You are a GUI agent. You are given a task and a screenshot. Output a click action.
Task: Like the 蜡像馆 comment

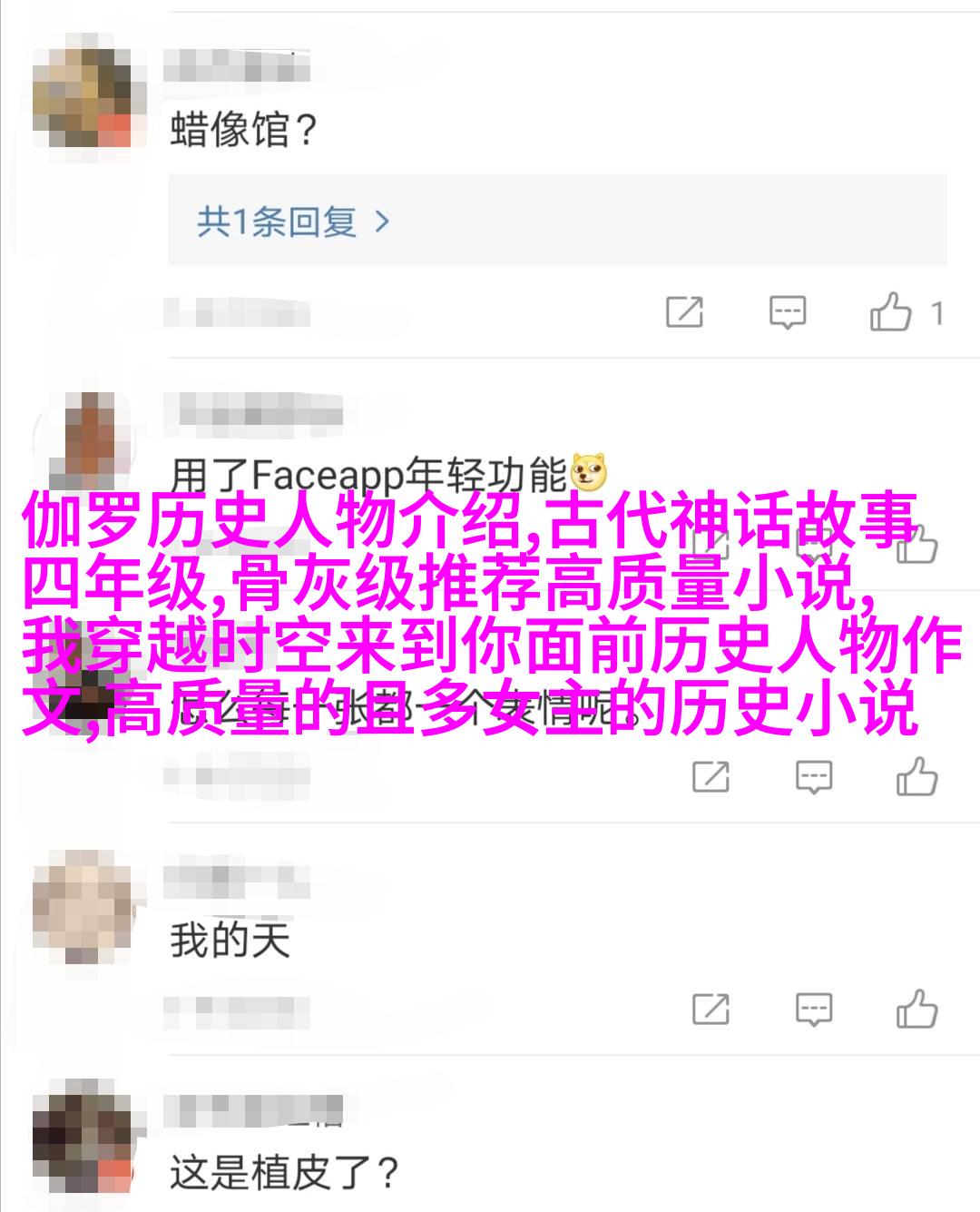point(890,311)
